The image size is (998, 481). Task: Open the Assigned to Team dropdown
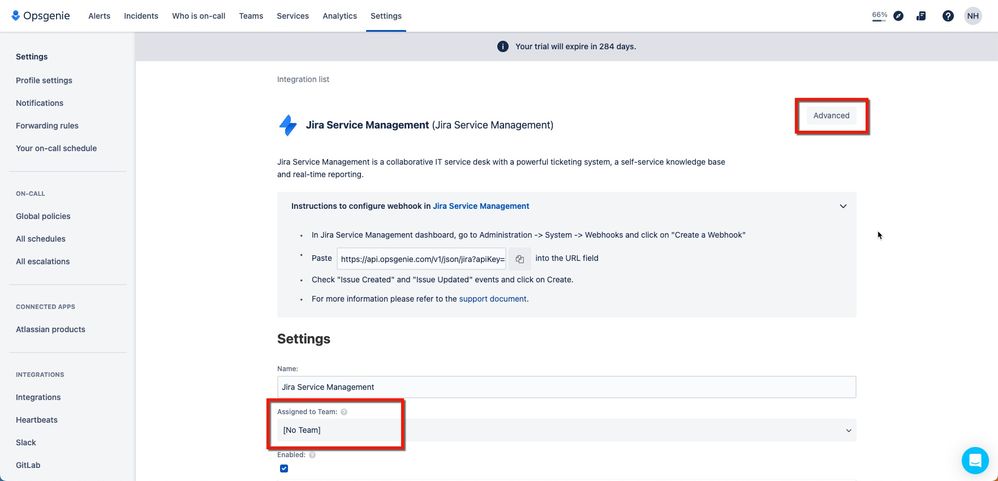(x=566, y=430)
